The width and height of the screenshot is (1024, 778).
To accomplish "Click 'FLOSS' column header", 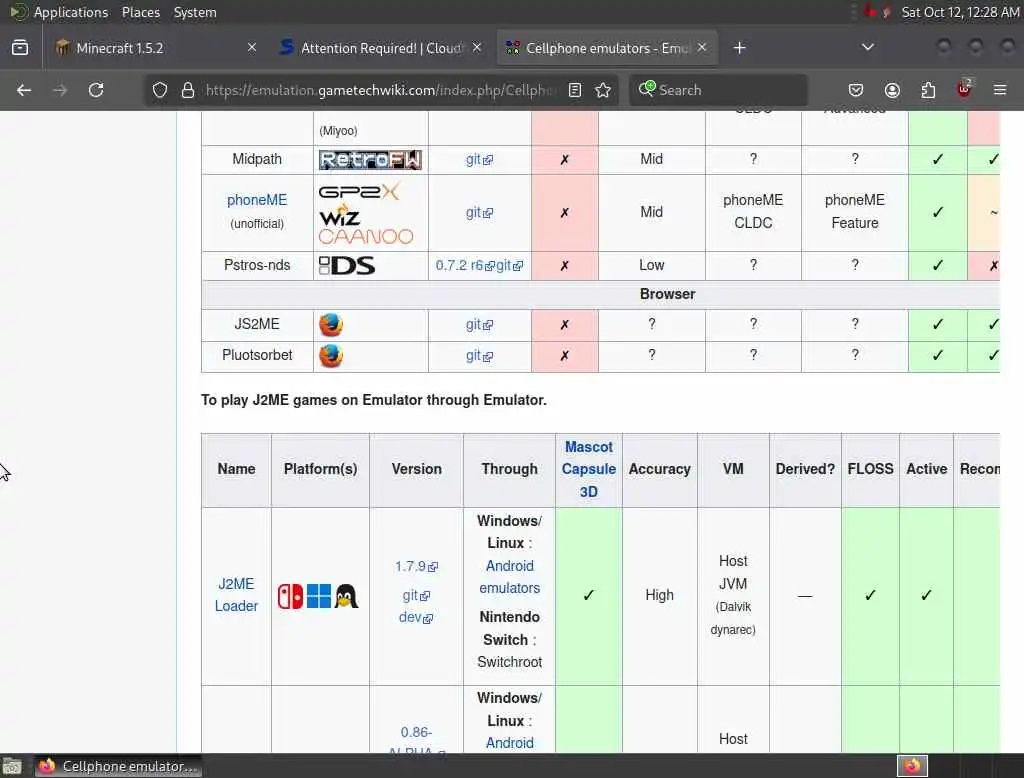I will tap(870, 469).
